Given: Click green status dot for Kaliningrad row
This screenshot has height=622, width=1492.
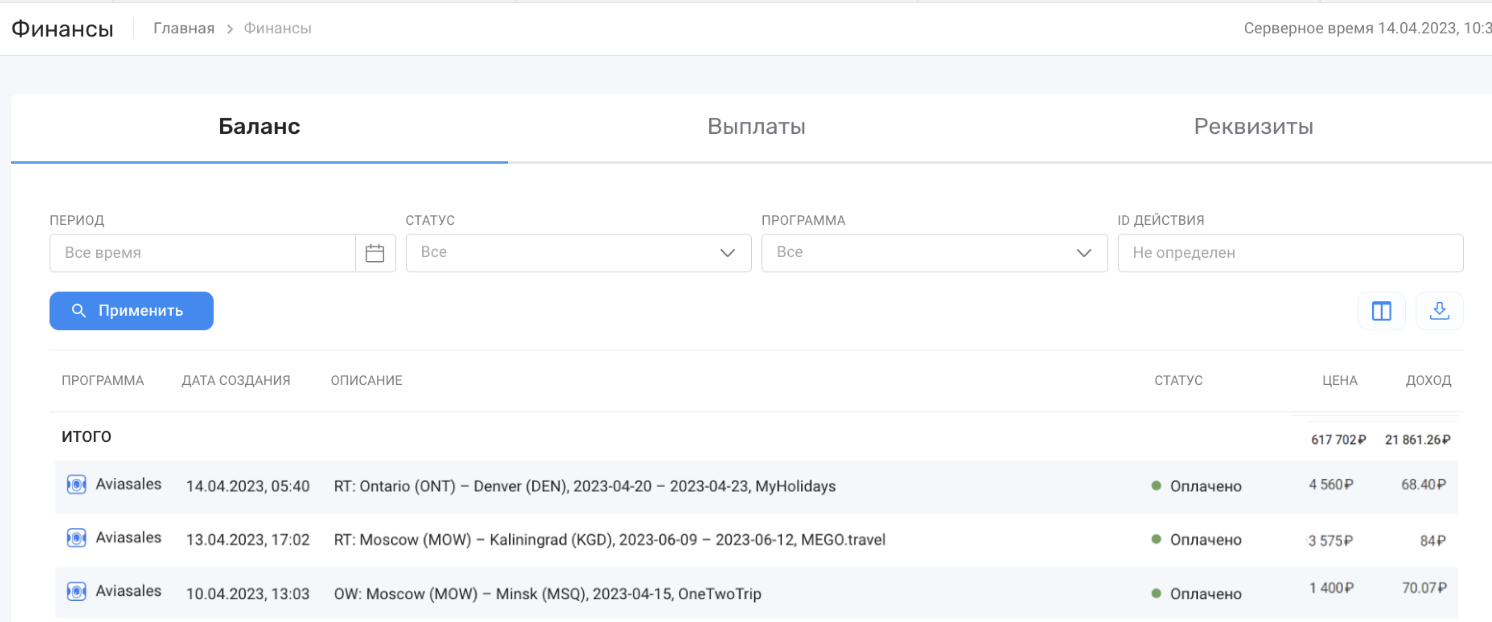Looking at the screenshot, I should coord(1156,539).
